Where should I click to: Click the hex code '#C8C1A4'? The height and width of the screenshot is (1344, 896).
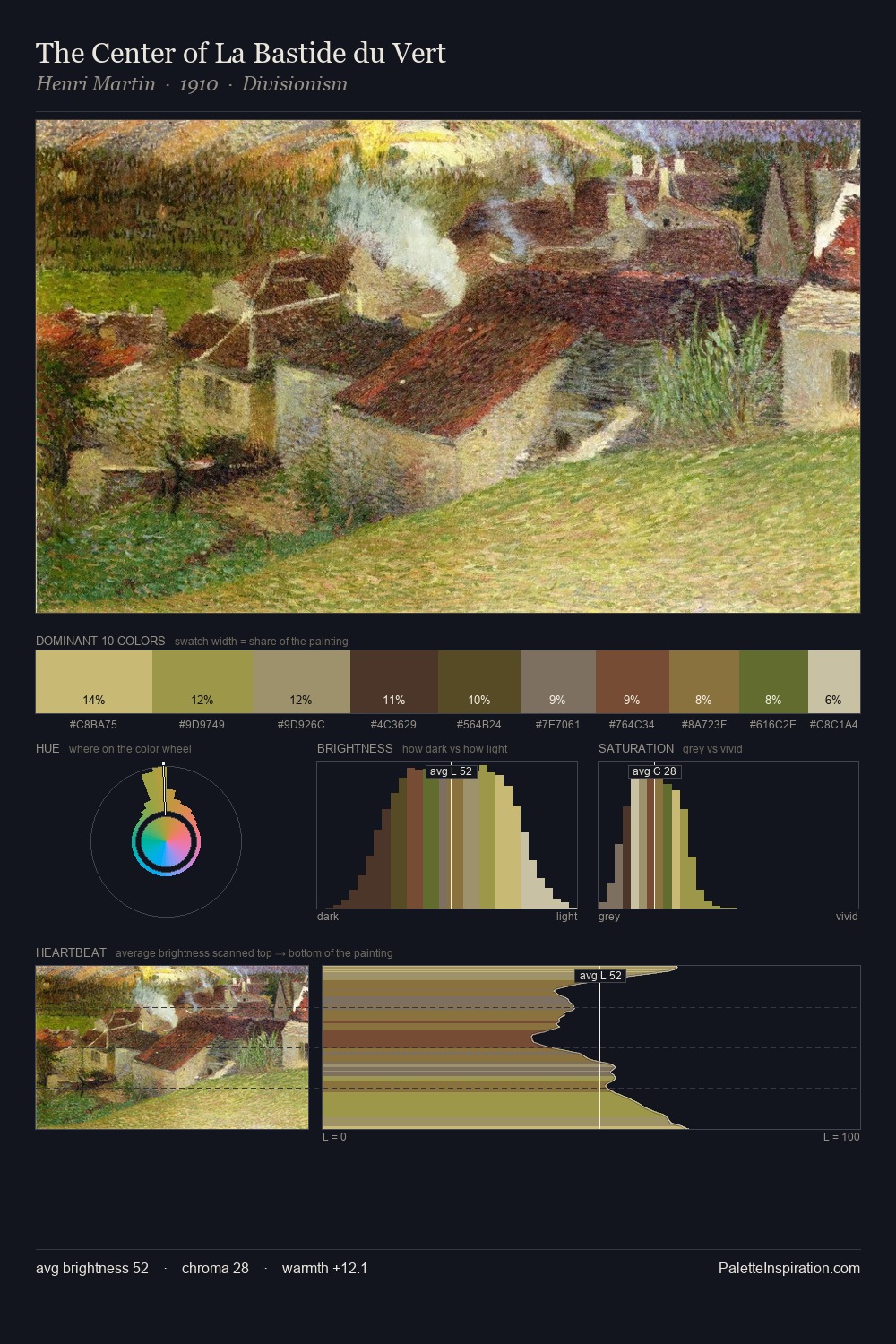tap(834, 725)
